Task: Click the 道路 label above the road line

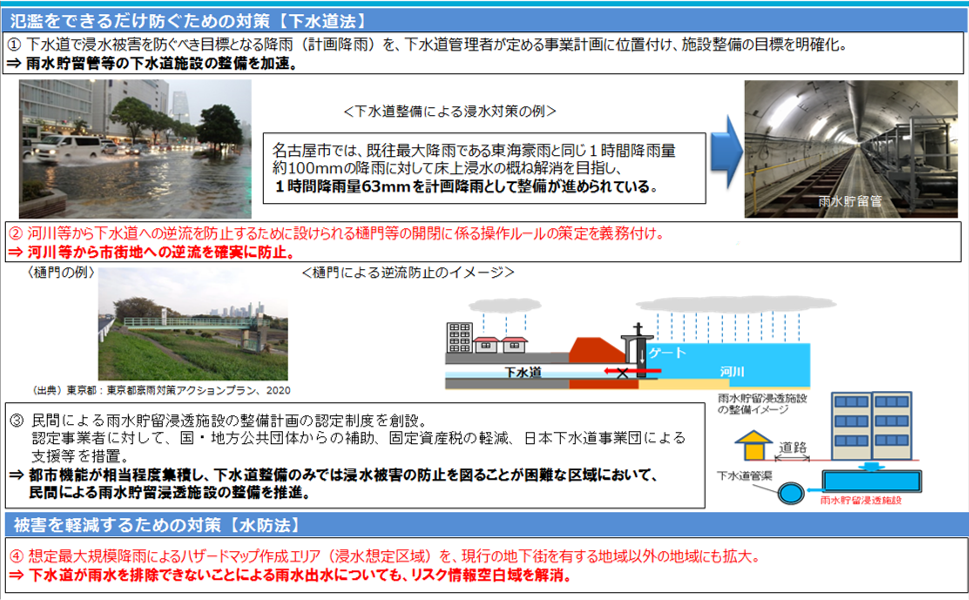Action: (793, 447)
